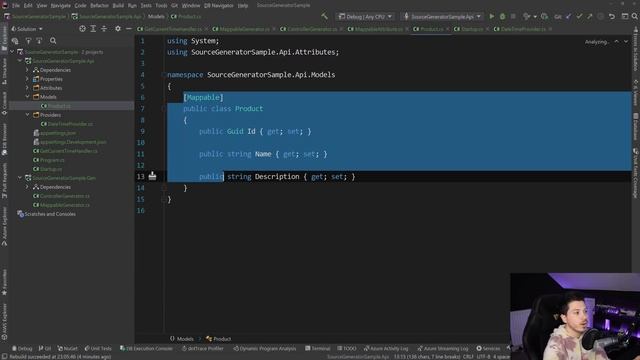
Task: Switch to the Startup.cs editor tab
Action: click(x=471, y=29)
